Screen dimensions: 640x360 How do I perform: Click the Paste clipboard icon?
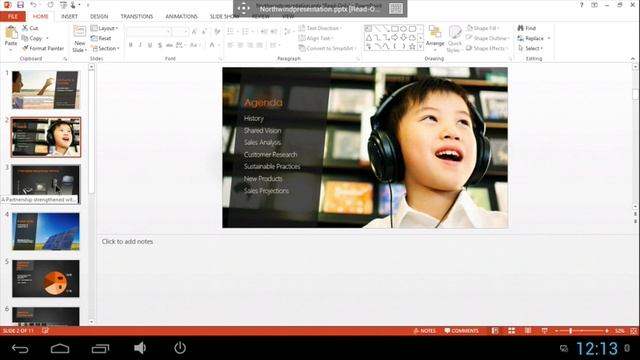[11, 32]
